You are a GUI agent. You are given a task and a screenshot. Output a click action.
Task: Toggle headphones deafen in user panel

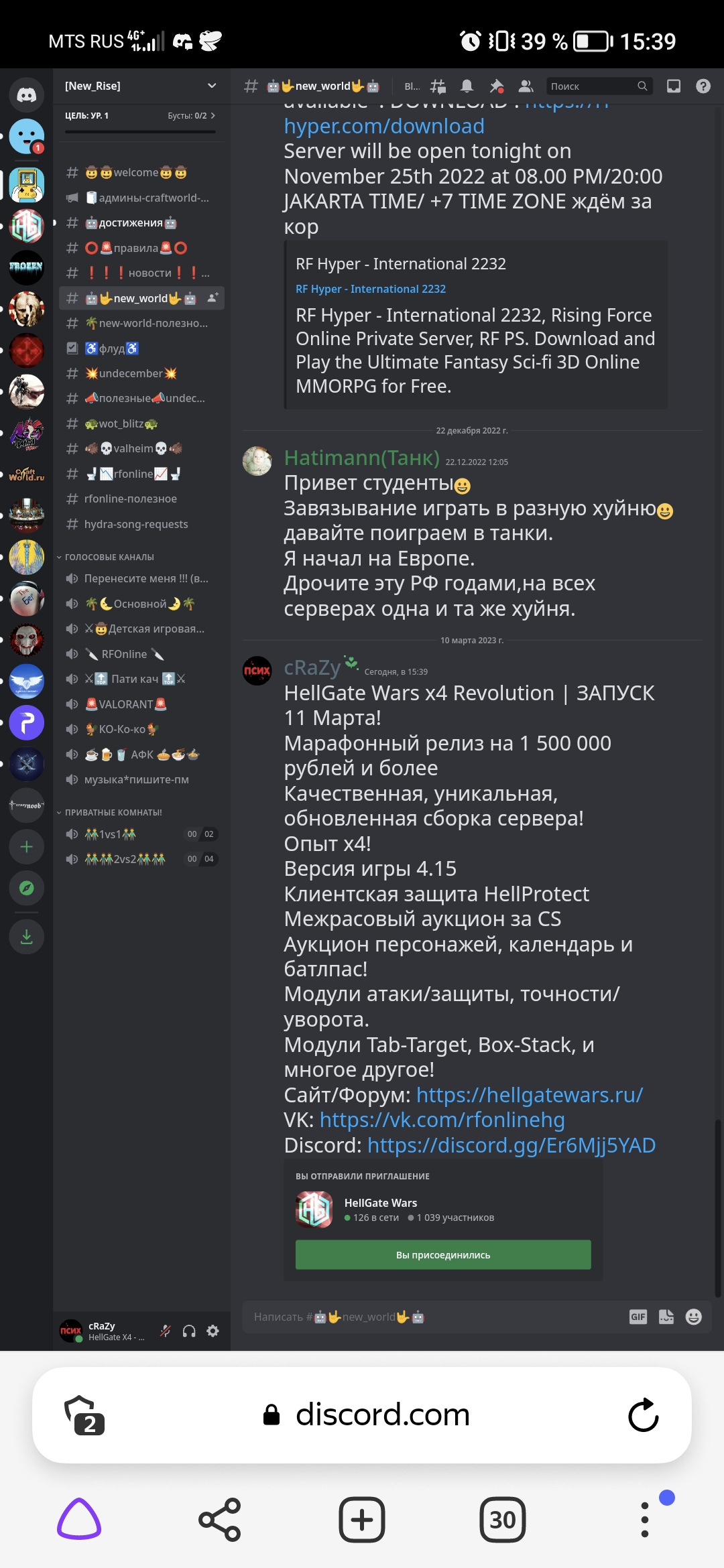[x=189, y=1331]
